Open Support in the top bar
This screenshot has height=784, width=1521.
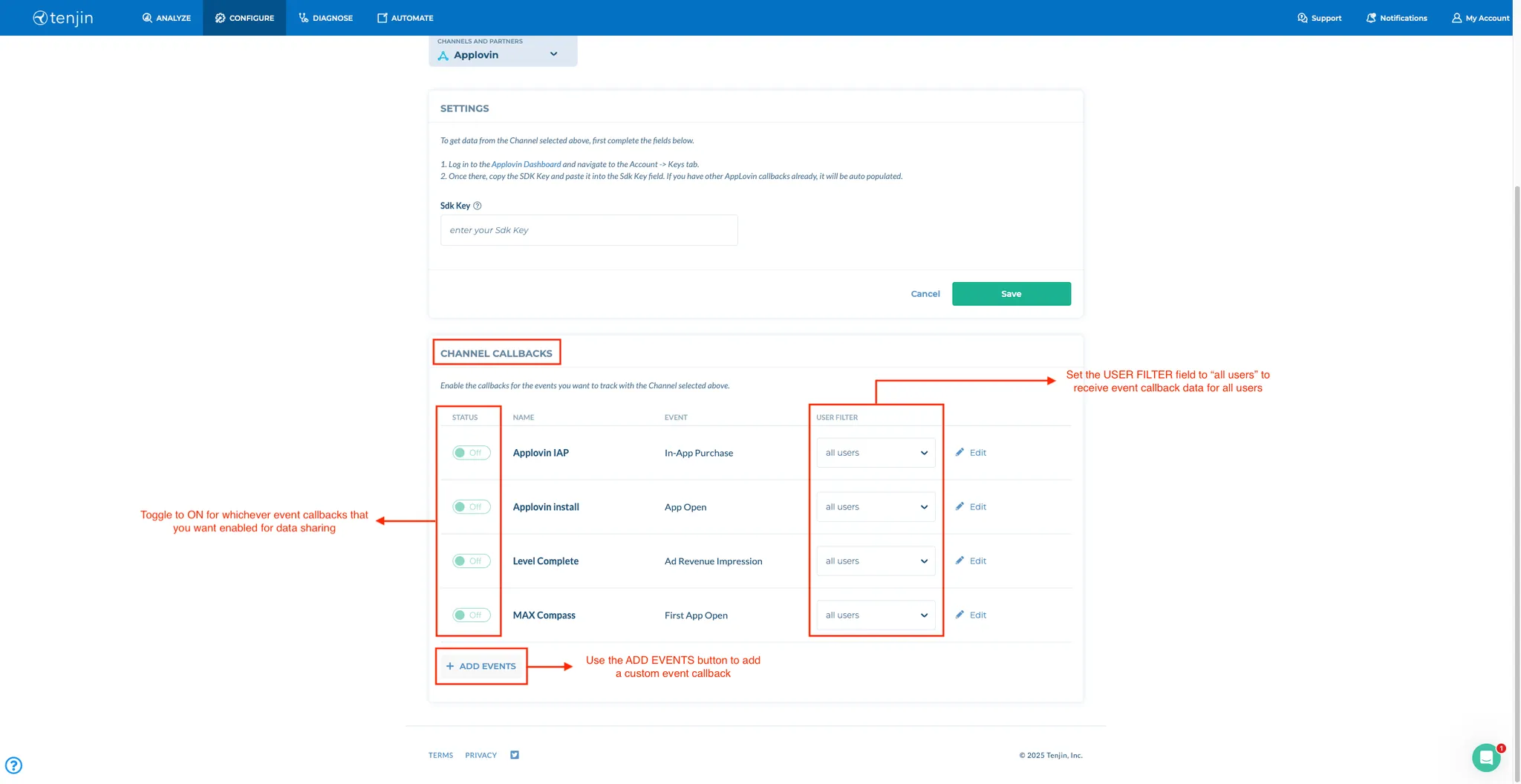[1319, 18]
